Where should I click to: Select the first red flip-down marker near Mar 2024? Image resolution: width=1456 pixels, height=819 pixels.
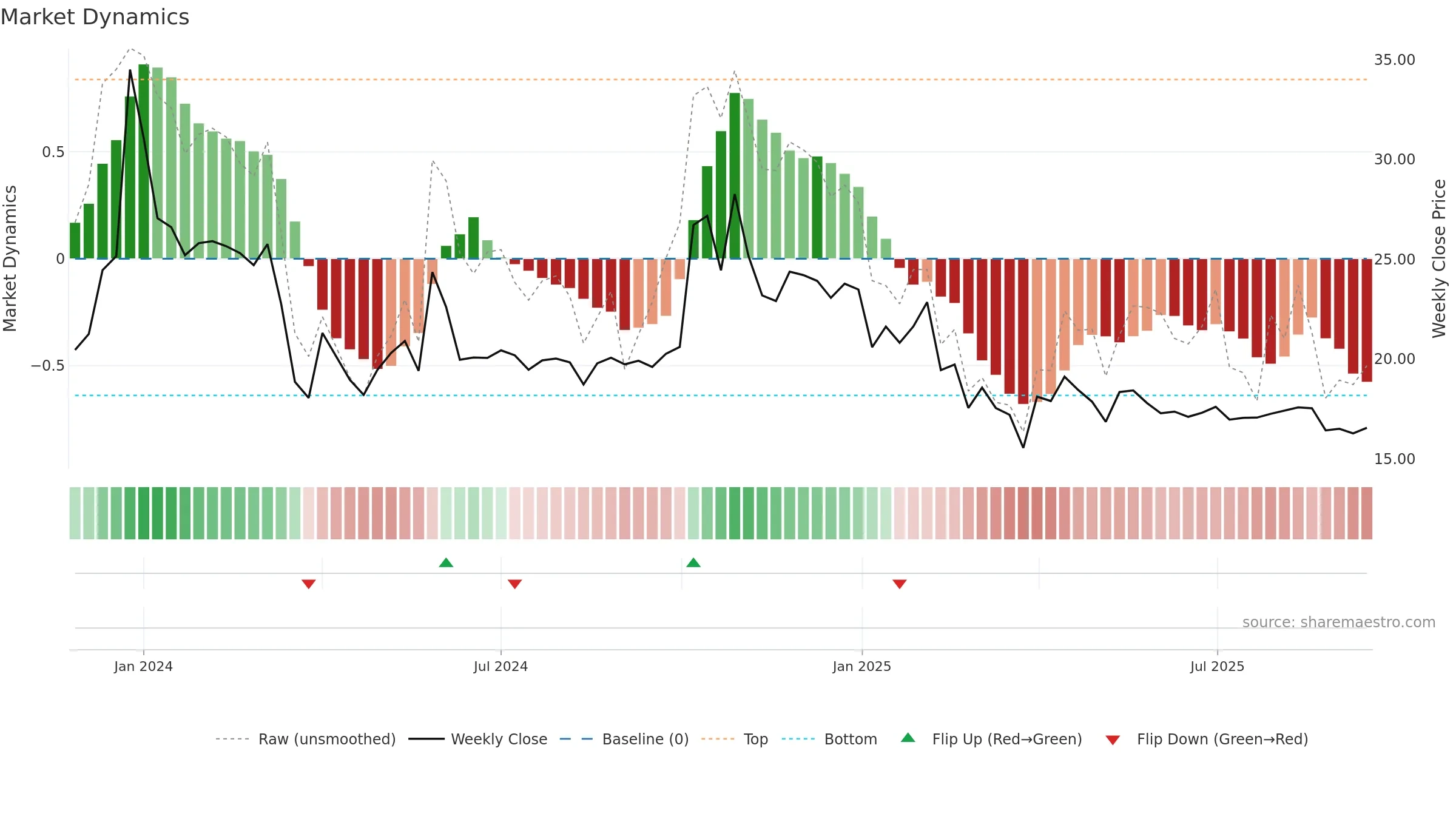tap(309, 584)
